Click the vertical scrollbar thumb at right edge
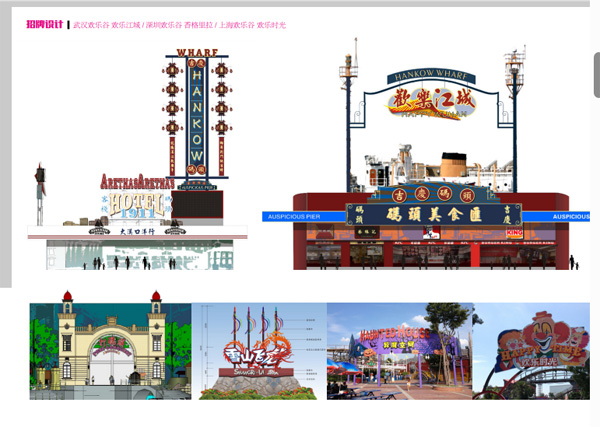The height and width of the screenshot is (427, 600). pyautogui.click(x=596, y=75)
